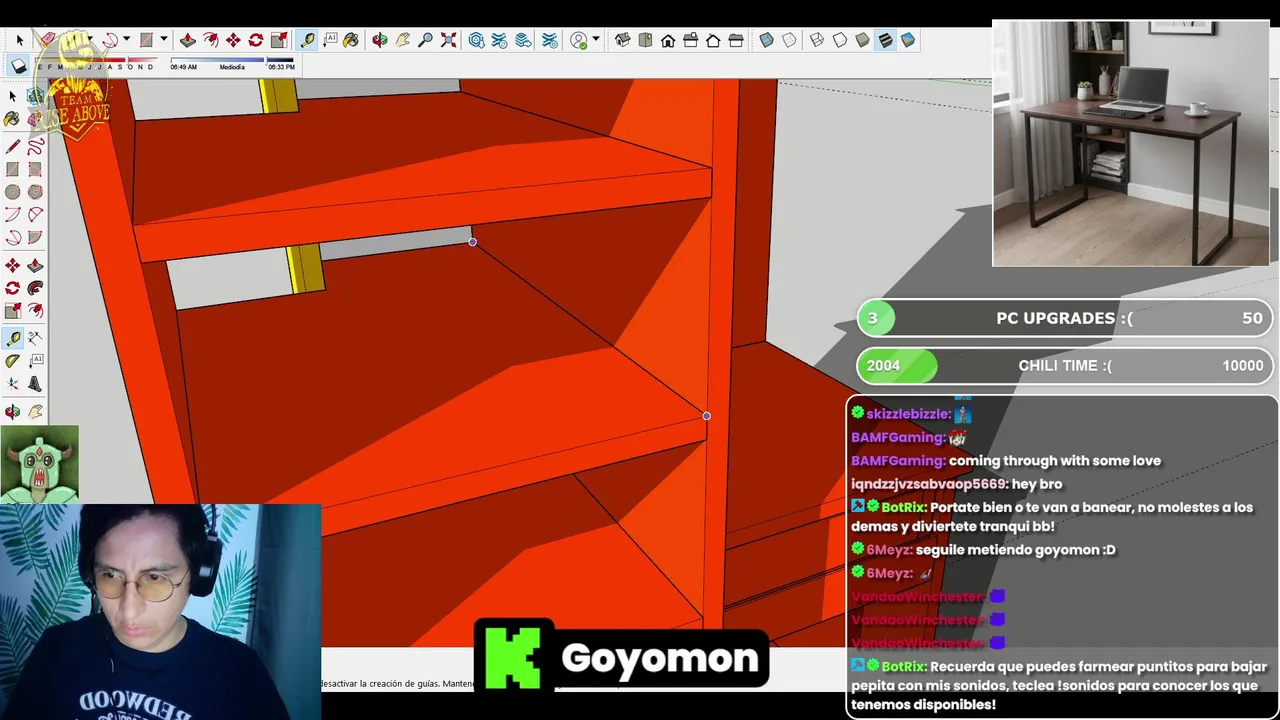Enable Shaded With Textures style
The width and height of the screenshot is (1280, 720).
point(885,40)
